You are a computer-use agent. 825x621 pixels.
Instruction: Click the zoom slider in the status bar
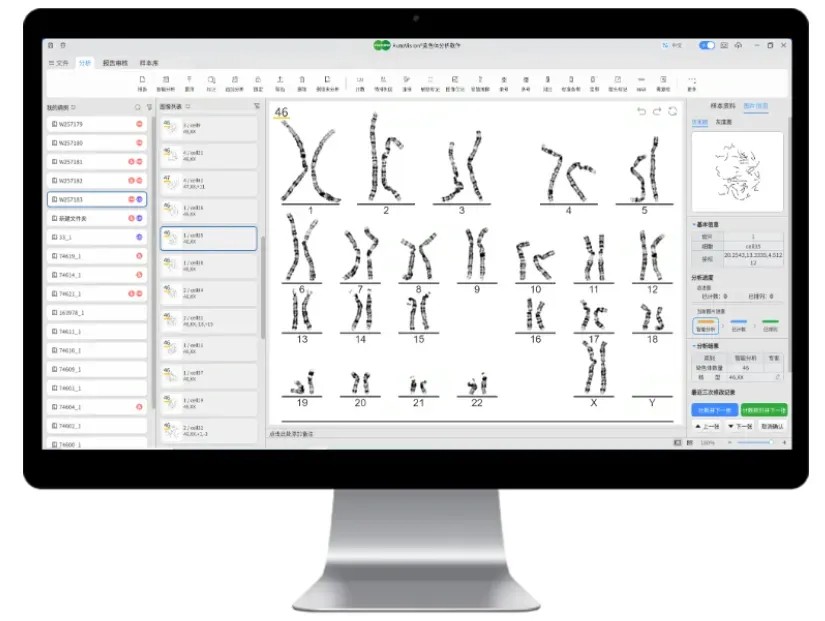755,442
